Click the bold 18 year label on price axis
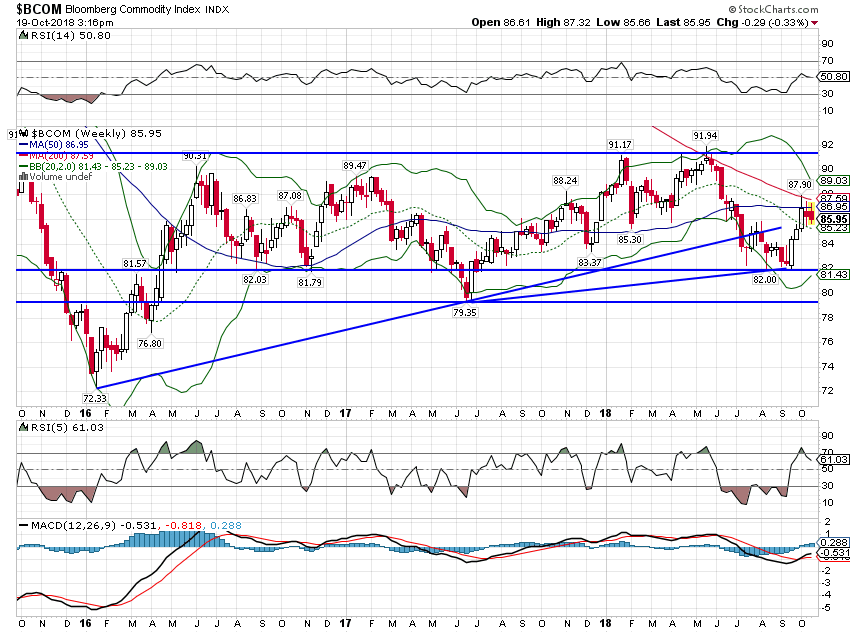850x633 pixels. click(606, 414)
